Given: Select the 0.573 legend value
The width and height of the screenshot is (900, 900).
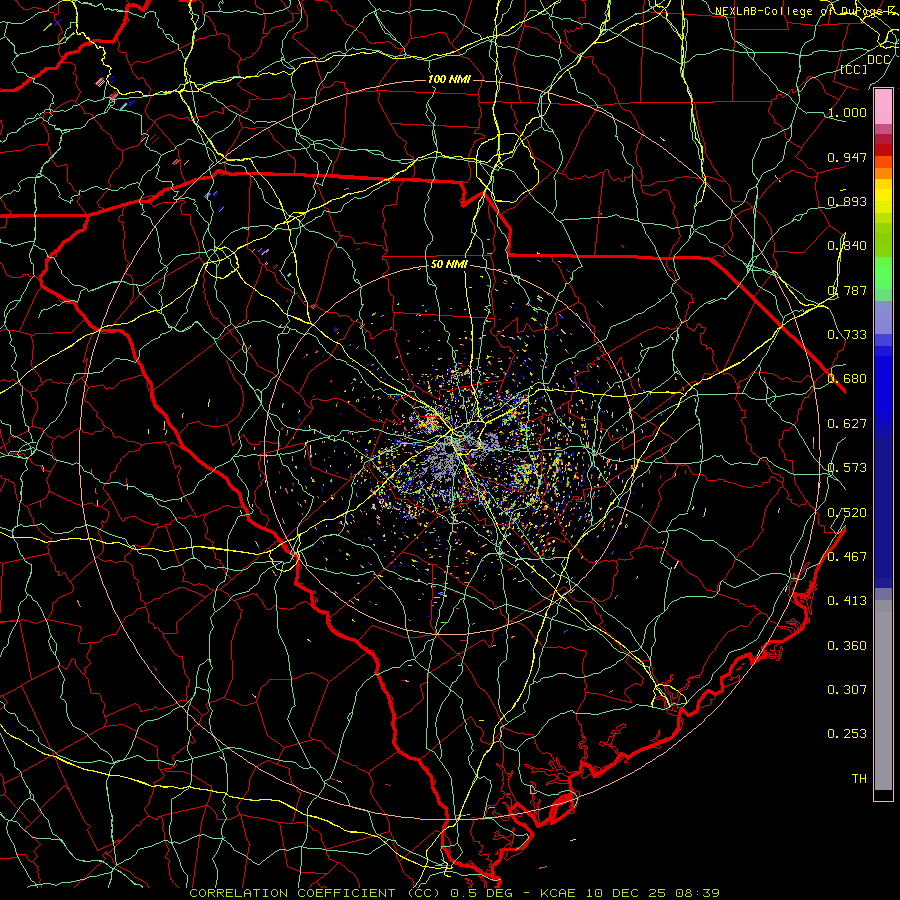Looking at the screenshot, I should [x=847, y=467].
